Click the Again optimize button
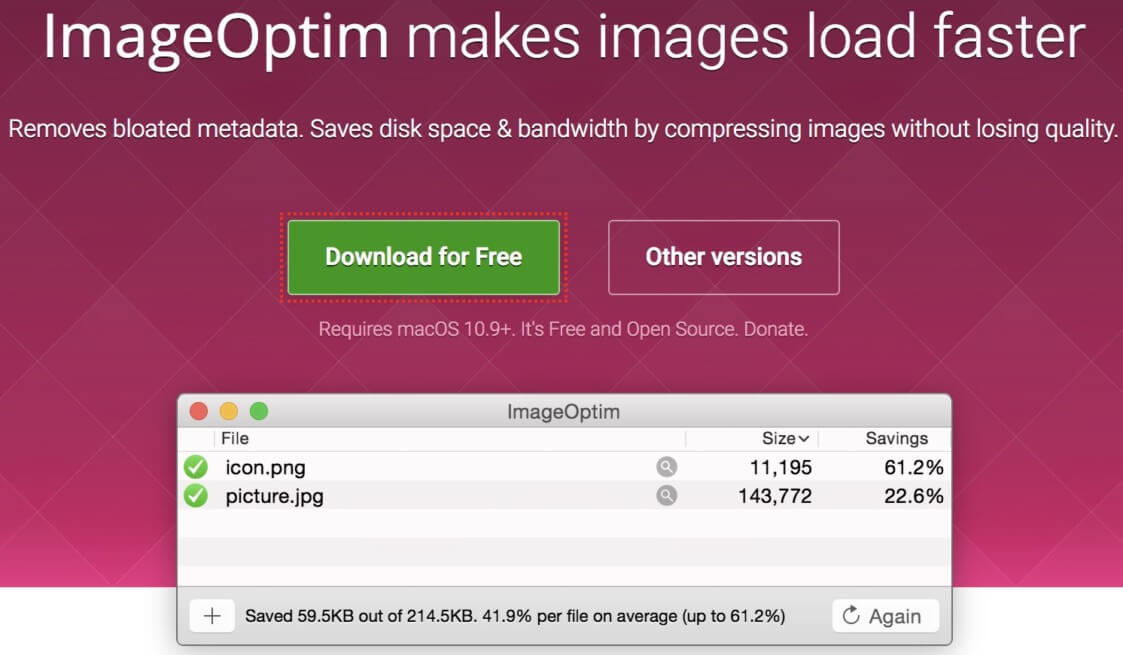 (885, 616)
